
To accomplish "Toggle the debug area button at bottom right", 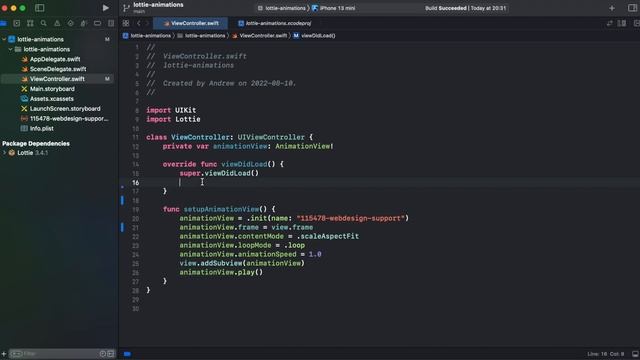I will tap(635, 354).
